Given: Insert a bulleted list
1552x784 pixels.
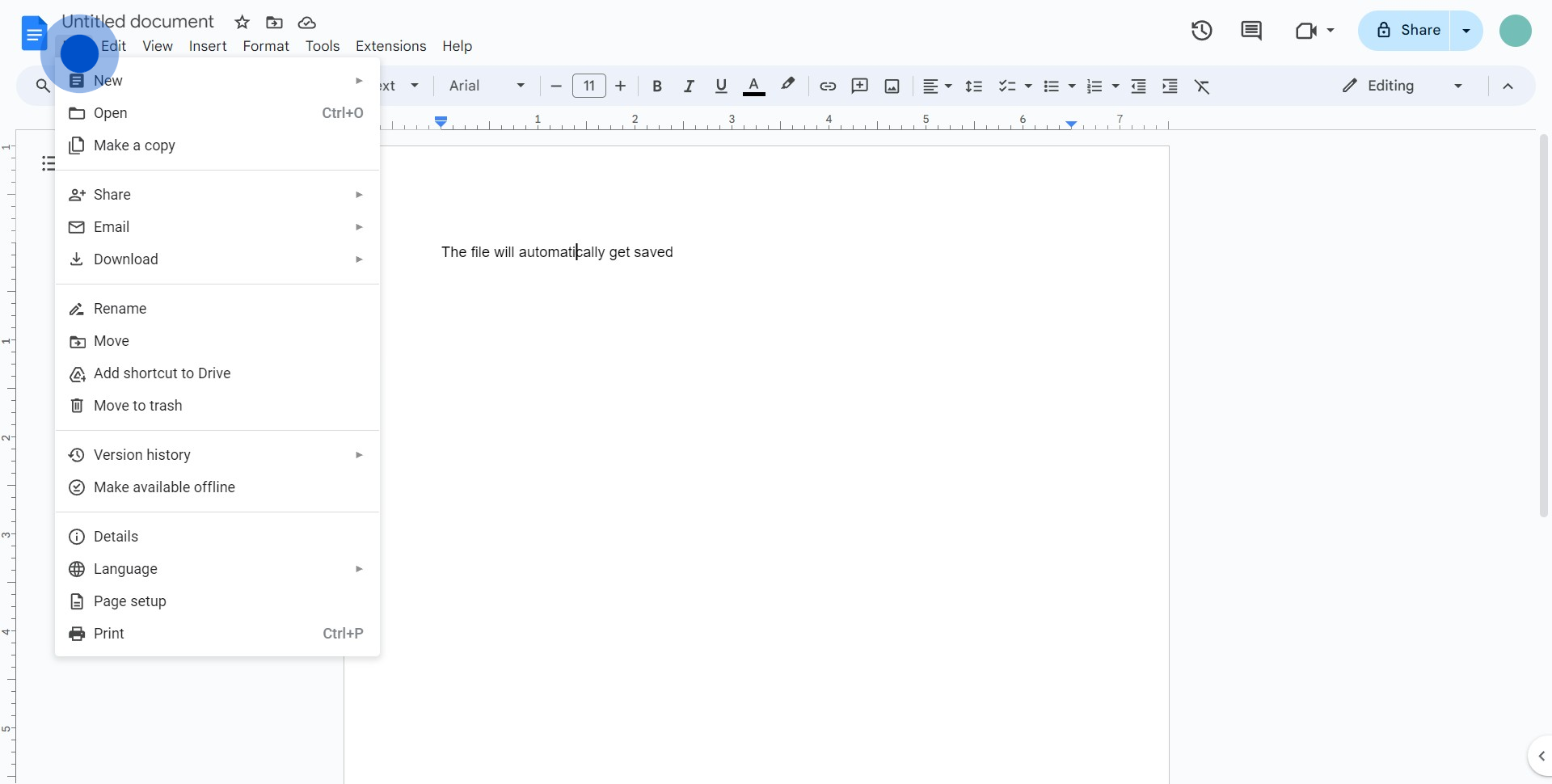Looking at the screenshot, I should [1051, 86].
